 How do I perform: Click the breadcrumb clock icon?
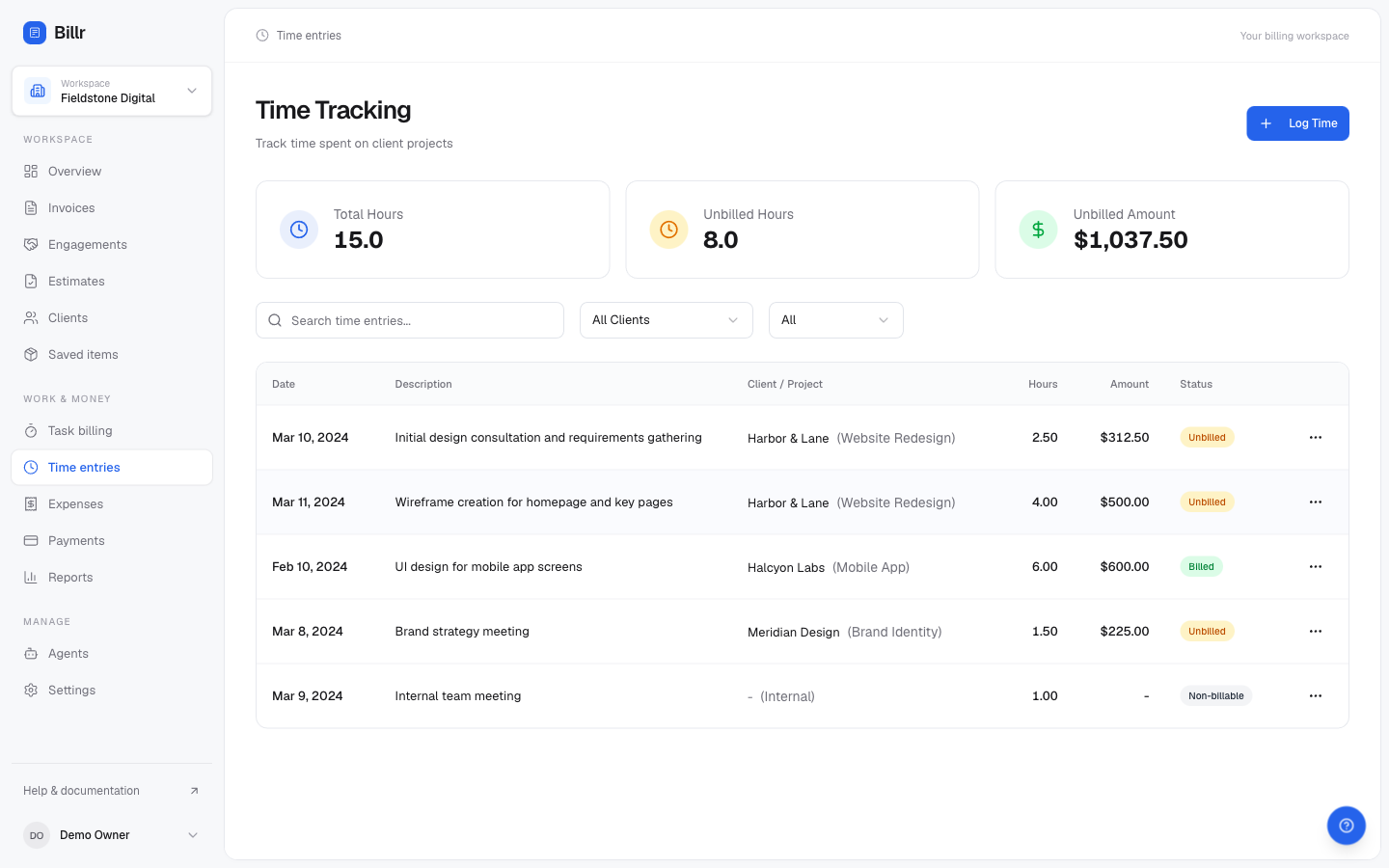click(x=262, y=36)
